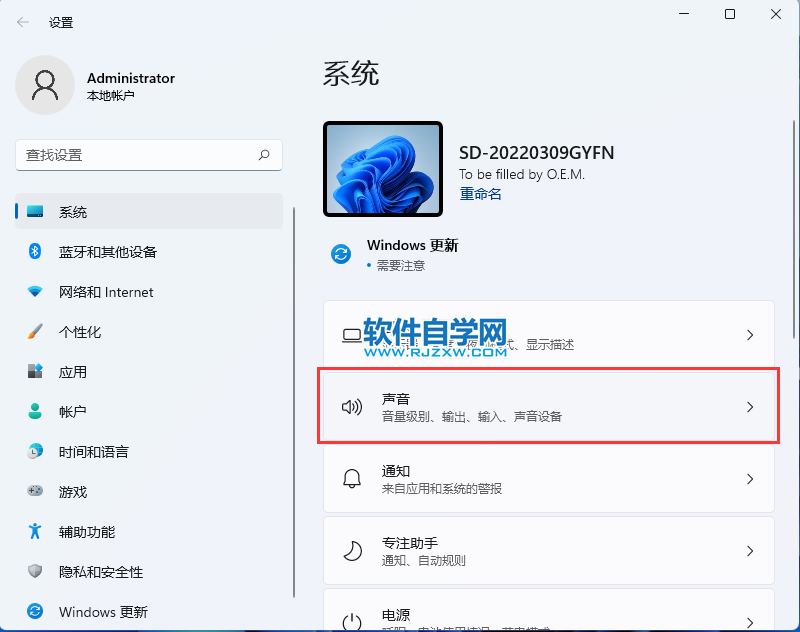
Task: Maximize the 设置 window
Action: [730, 14]
